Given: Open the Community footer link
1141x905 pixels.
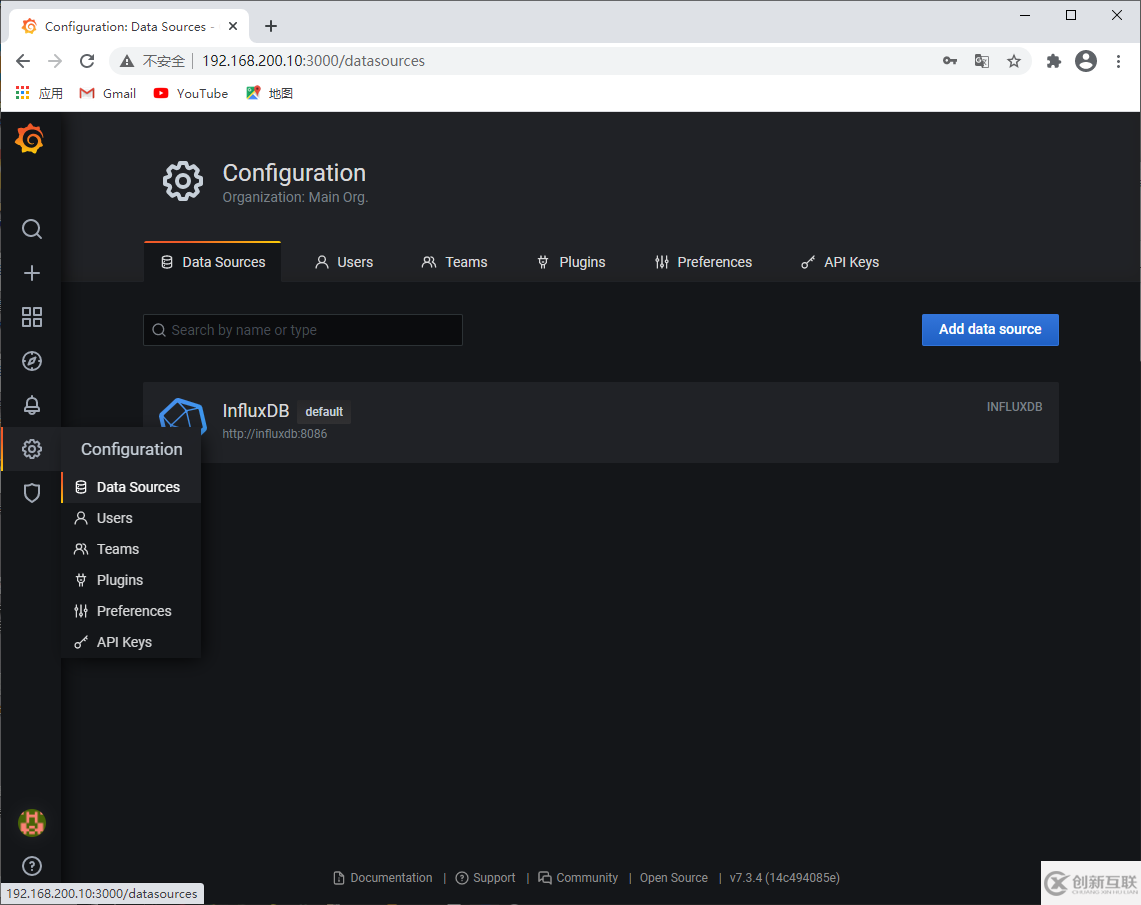Looking at the screenshot, I should [x=578, y=877].
